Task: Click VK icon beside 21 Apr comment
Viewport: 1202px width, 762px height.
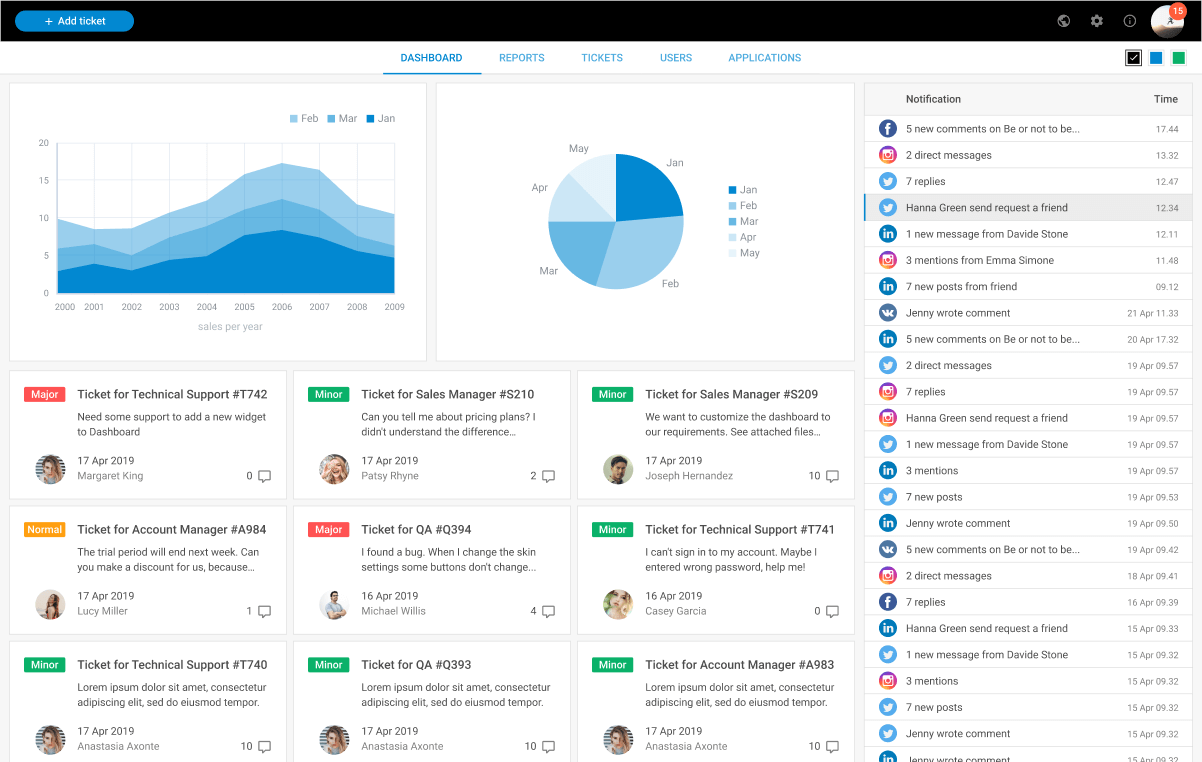Action: [887, 313]
